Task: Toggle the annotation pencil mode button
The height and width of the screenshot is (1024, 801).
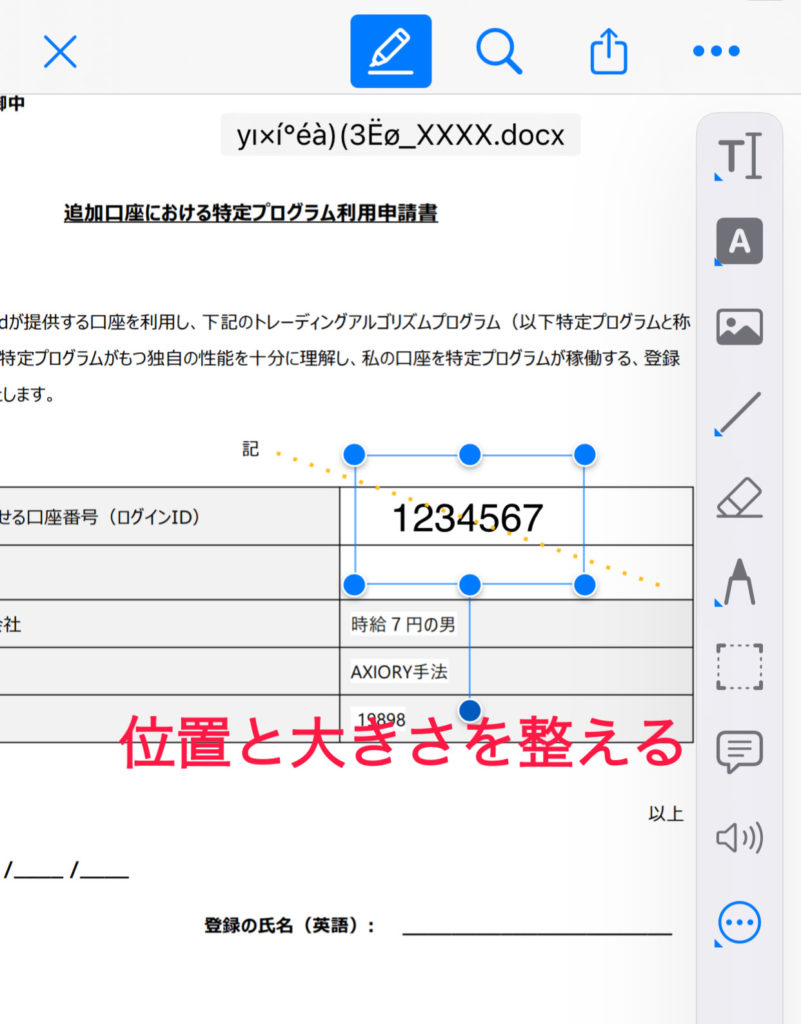Action: click(x=390, y=51)
